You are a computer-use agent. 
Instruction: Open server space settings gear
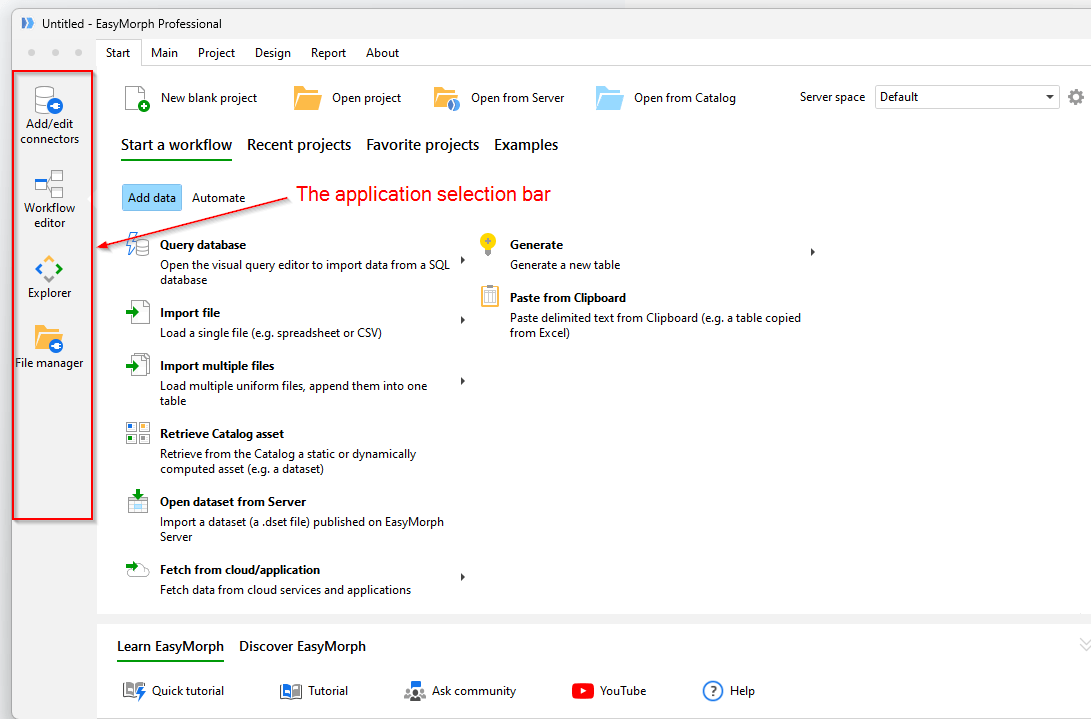(1076, 97)
